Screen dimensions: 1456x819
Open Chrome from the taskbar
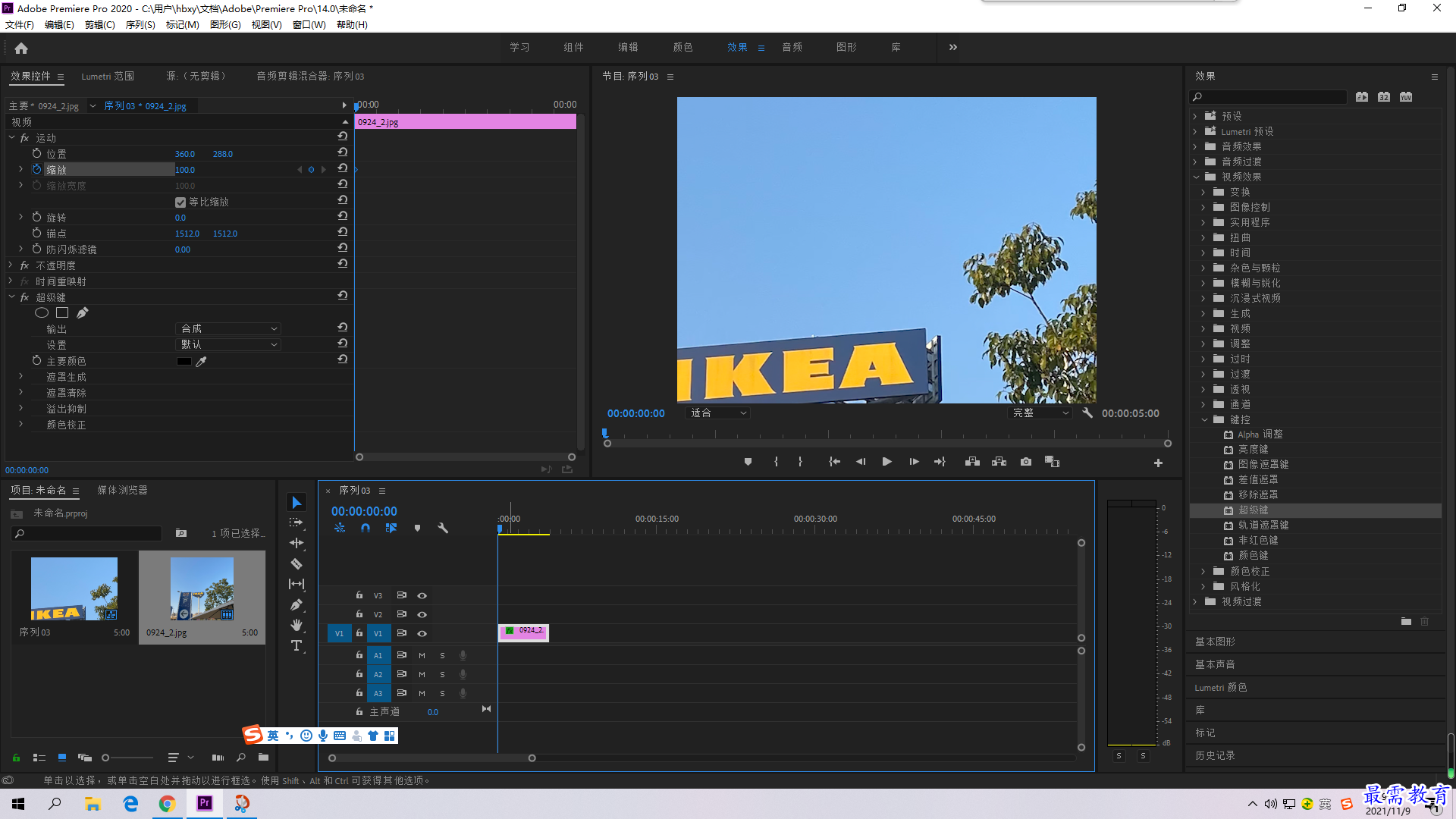167,803
